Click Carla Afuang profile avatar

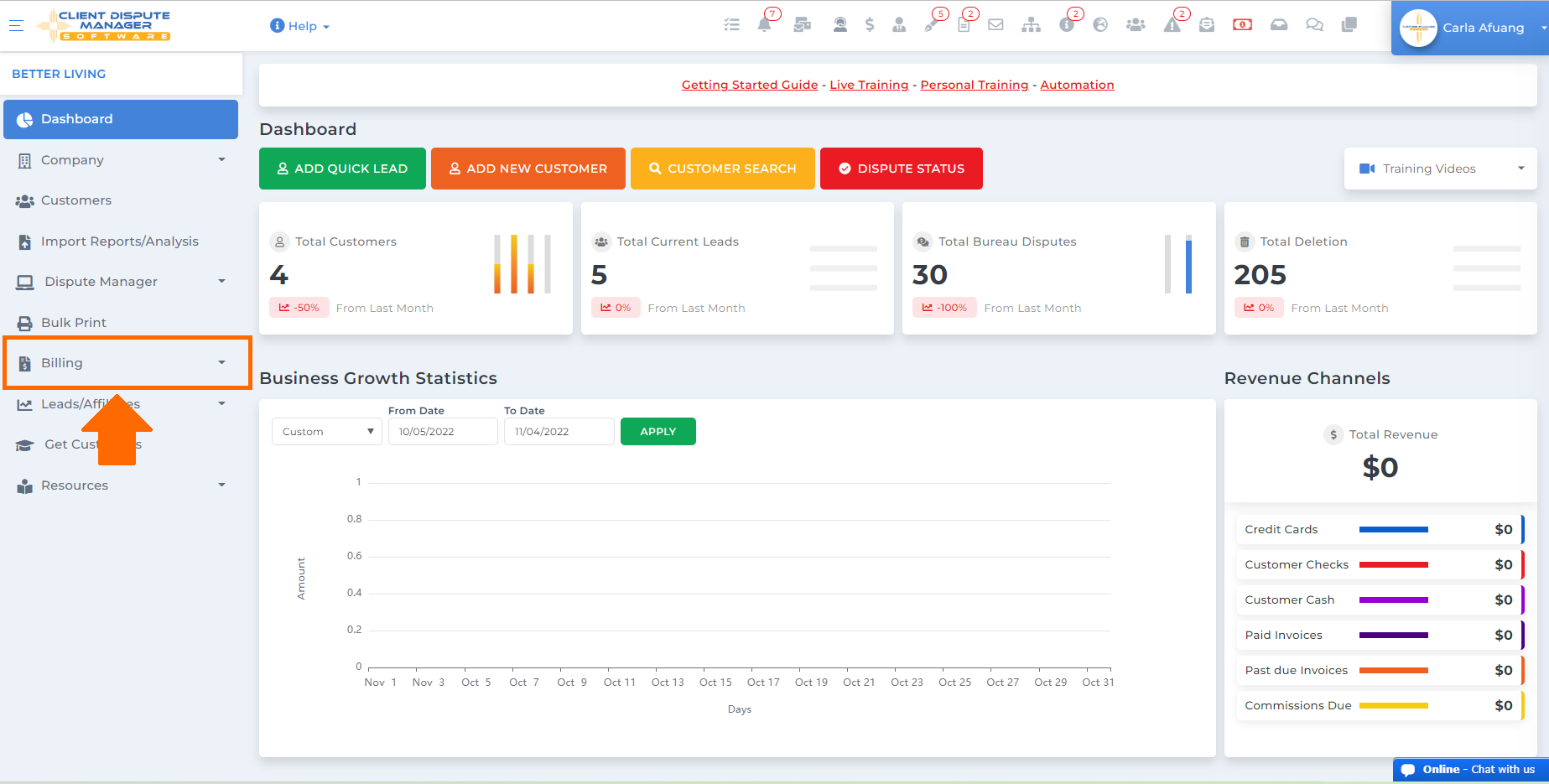click(1418, 28)
